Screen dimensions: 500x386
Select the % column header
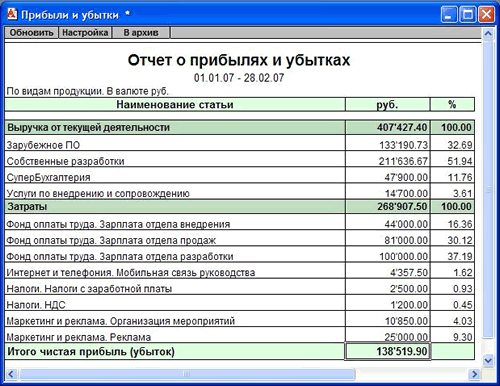click(452, 105)
